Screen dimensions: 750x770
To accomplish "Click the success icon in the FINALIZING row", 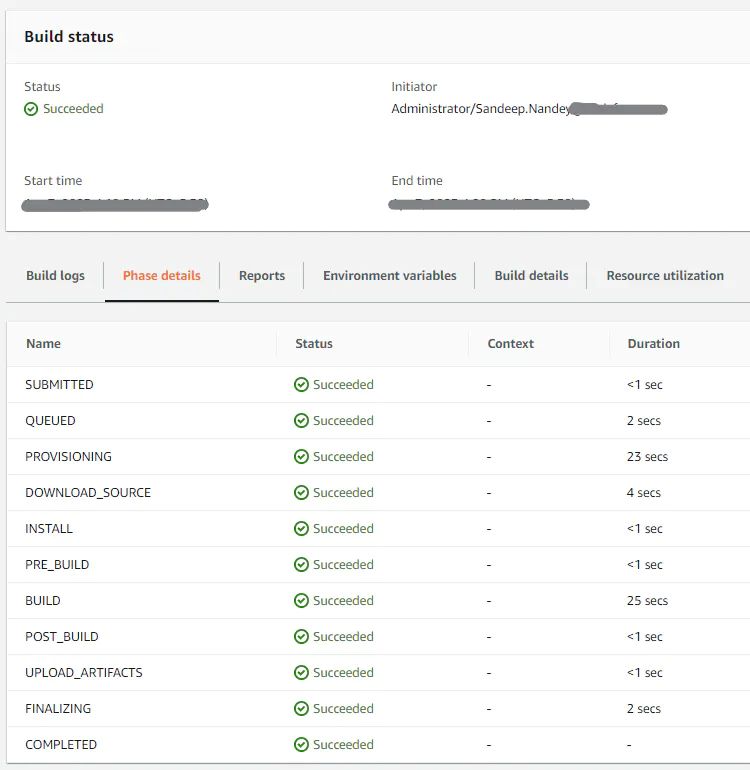I will (301, 709).
